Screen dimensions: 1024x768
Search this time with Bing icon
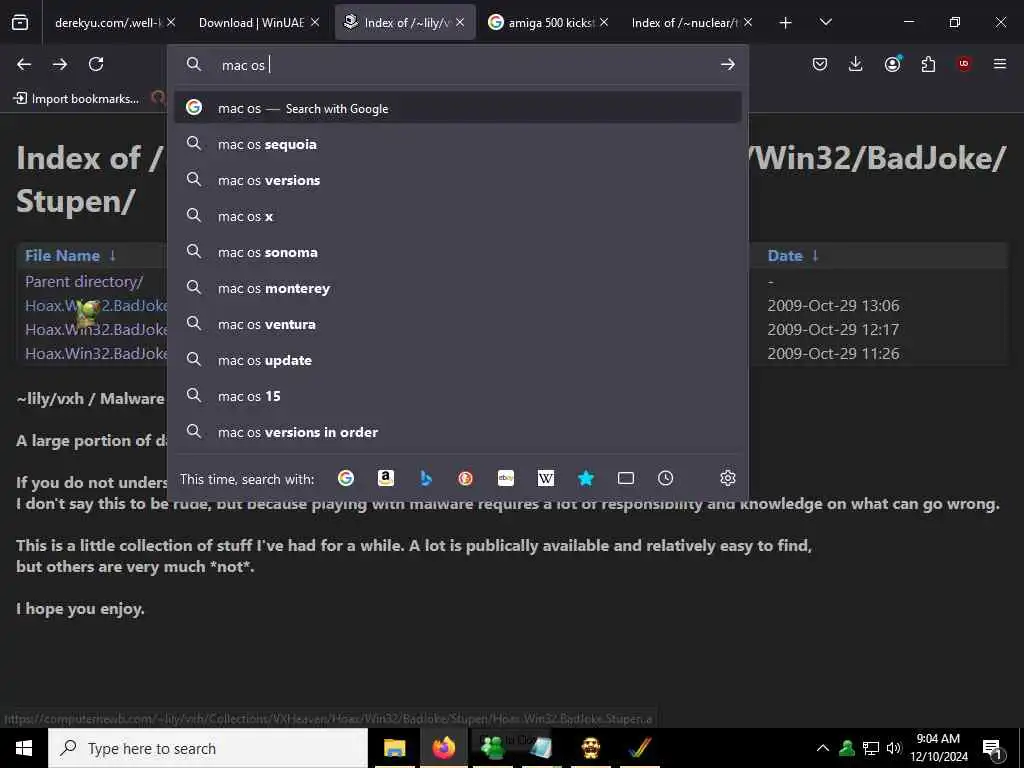(x=426, y=479)
